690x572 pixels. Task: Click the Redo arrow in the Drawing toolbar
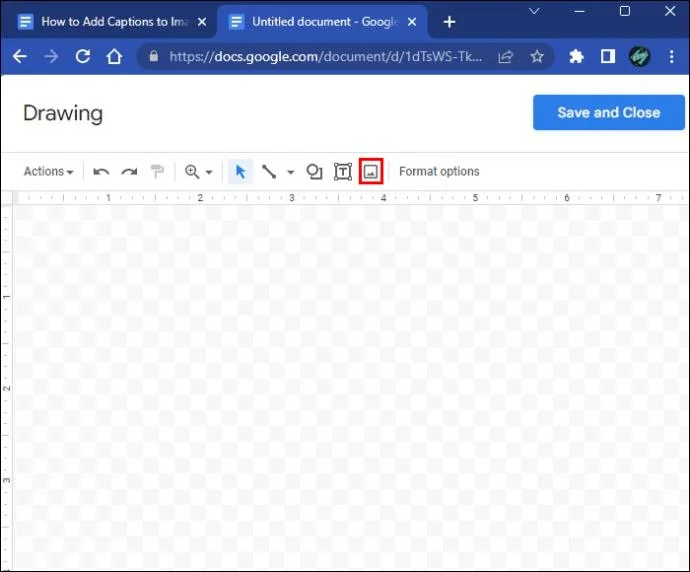tap(129, 172)
